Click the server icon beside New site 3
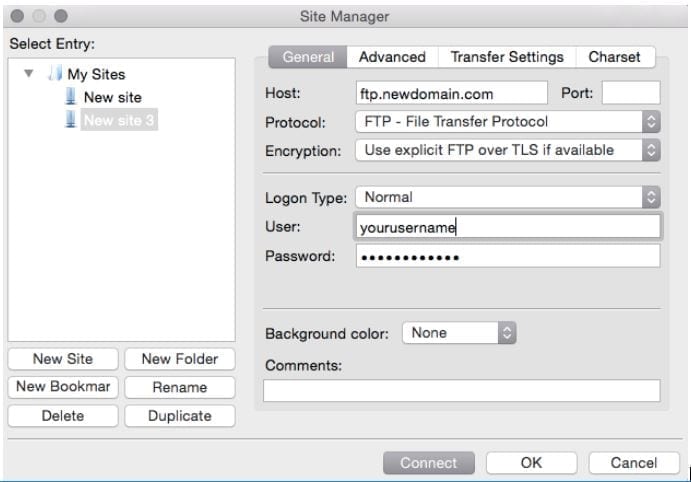Image resolution: width=691 pixels, height=482 pixels. point(70,121)
